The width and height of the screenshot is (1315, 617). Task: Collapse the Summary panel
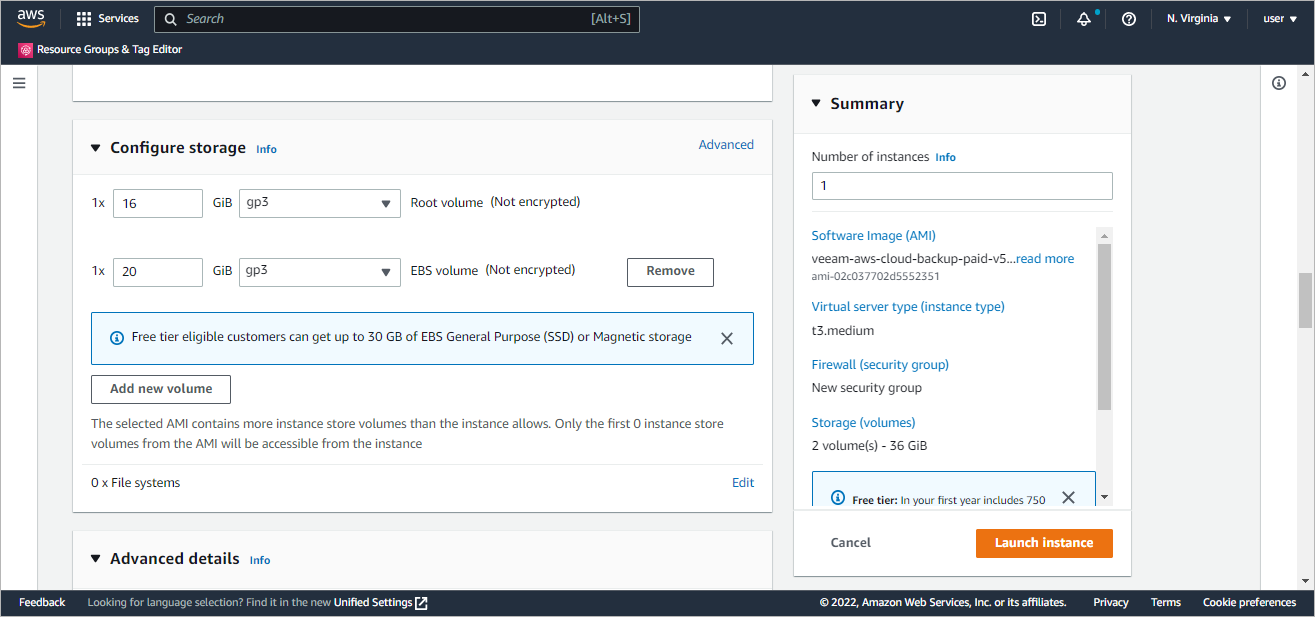pos(816,103)
